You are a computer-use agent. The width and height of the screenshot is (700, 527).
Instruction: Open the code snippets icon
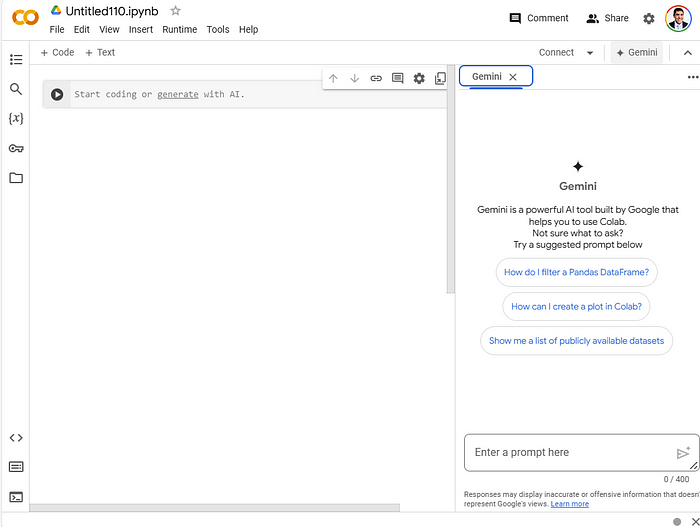16,438
